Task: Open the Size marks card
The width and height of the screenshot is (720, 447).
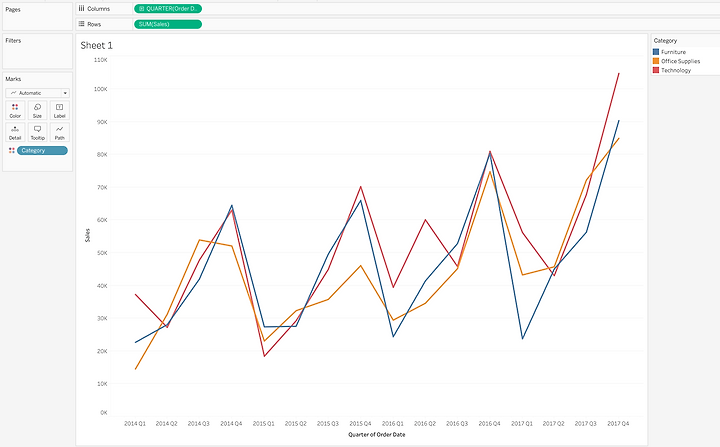Action: click(37, 110)
